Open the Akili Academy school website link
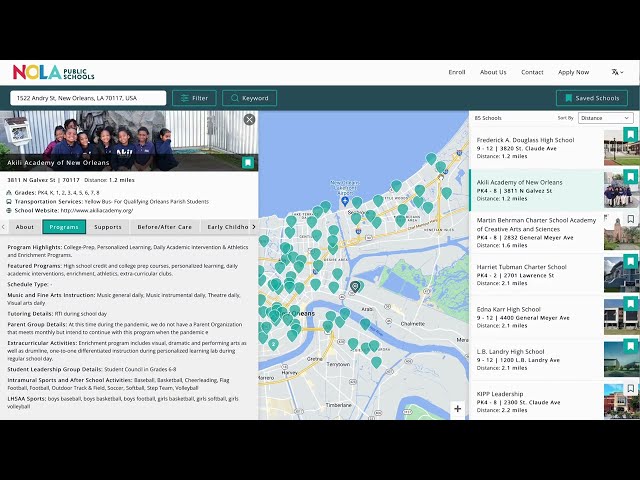The width and height of the screenshot is (640, 480). click(x=97, y=211)
